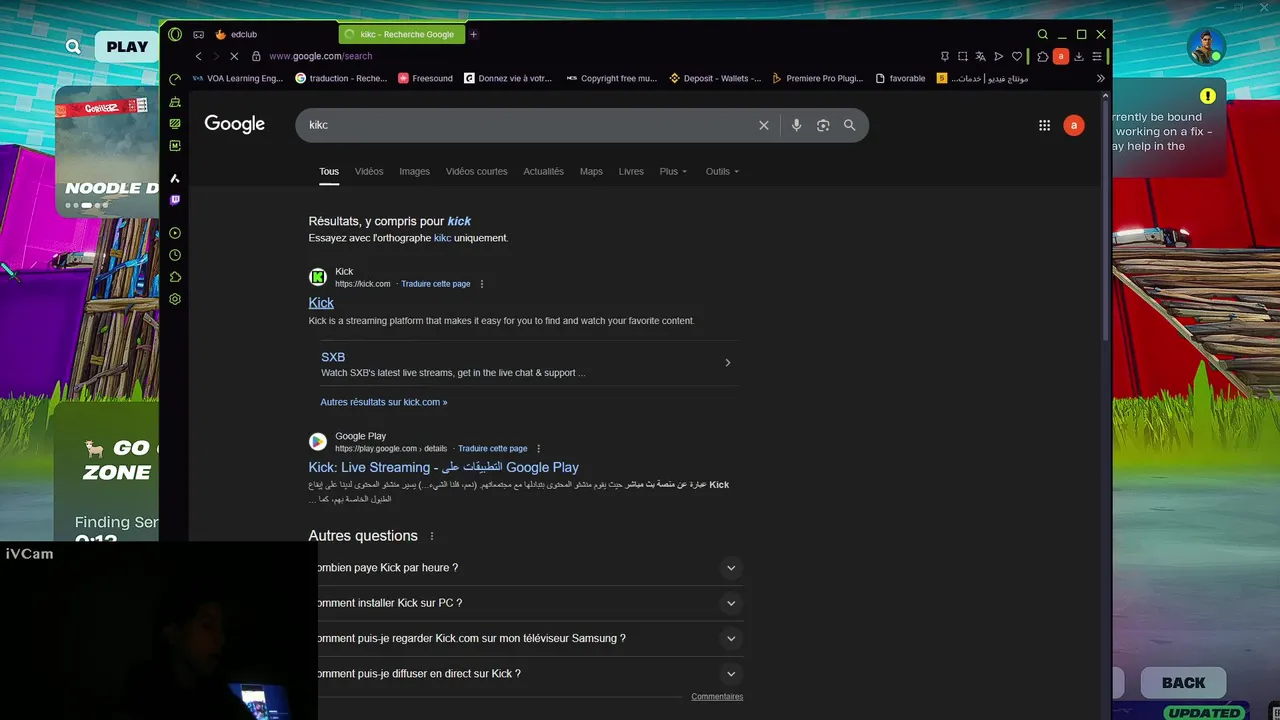Click the Fortnite search magnifier icon
1280x720 pixels.
pyautogui.click(x=73, y=46)
